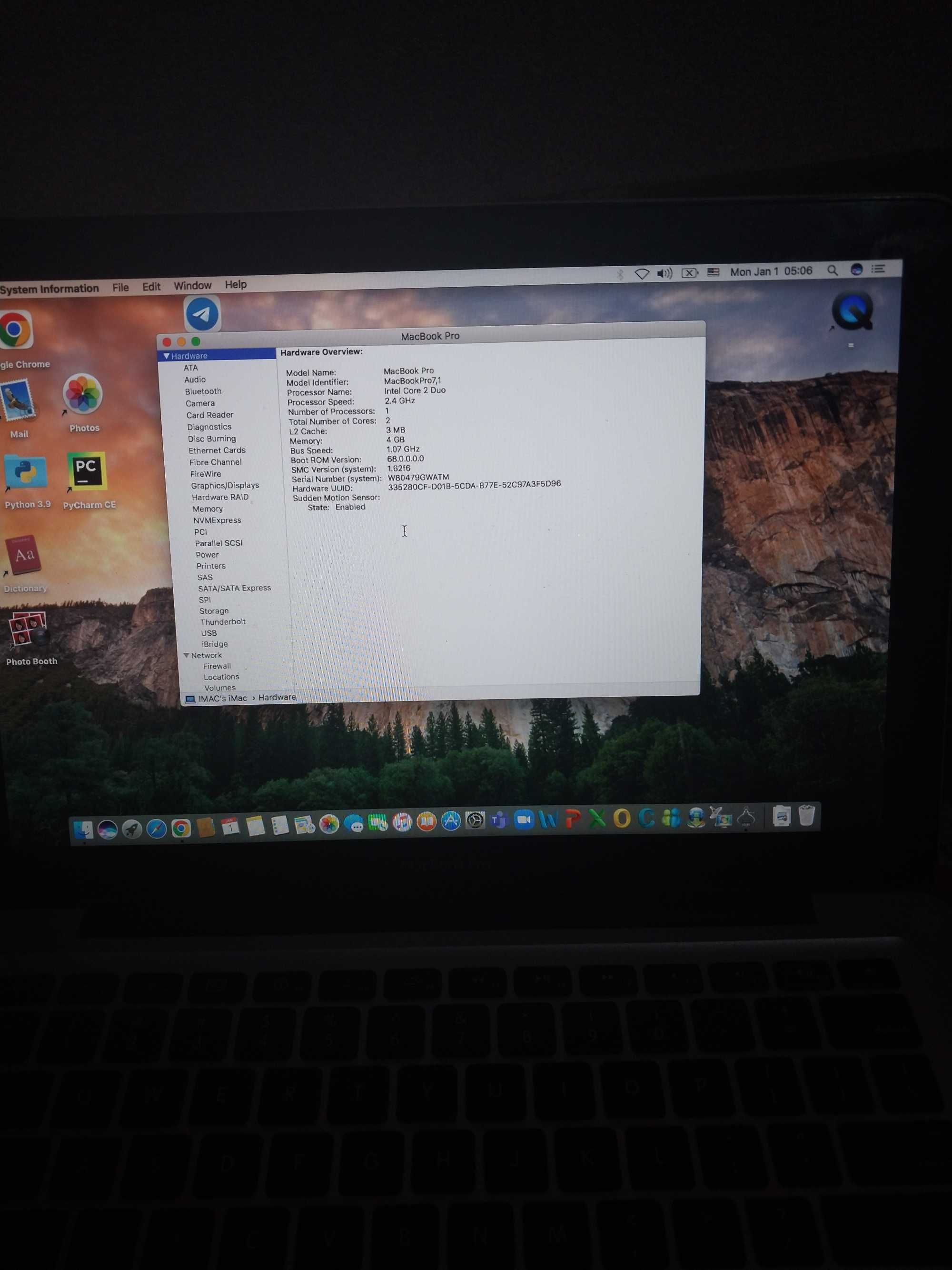Viewport: 952px width, 1270px height.
Task: Open the System Information app menu
Action: (x=49, y=289)
